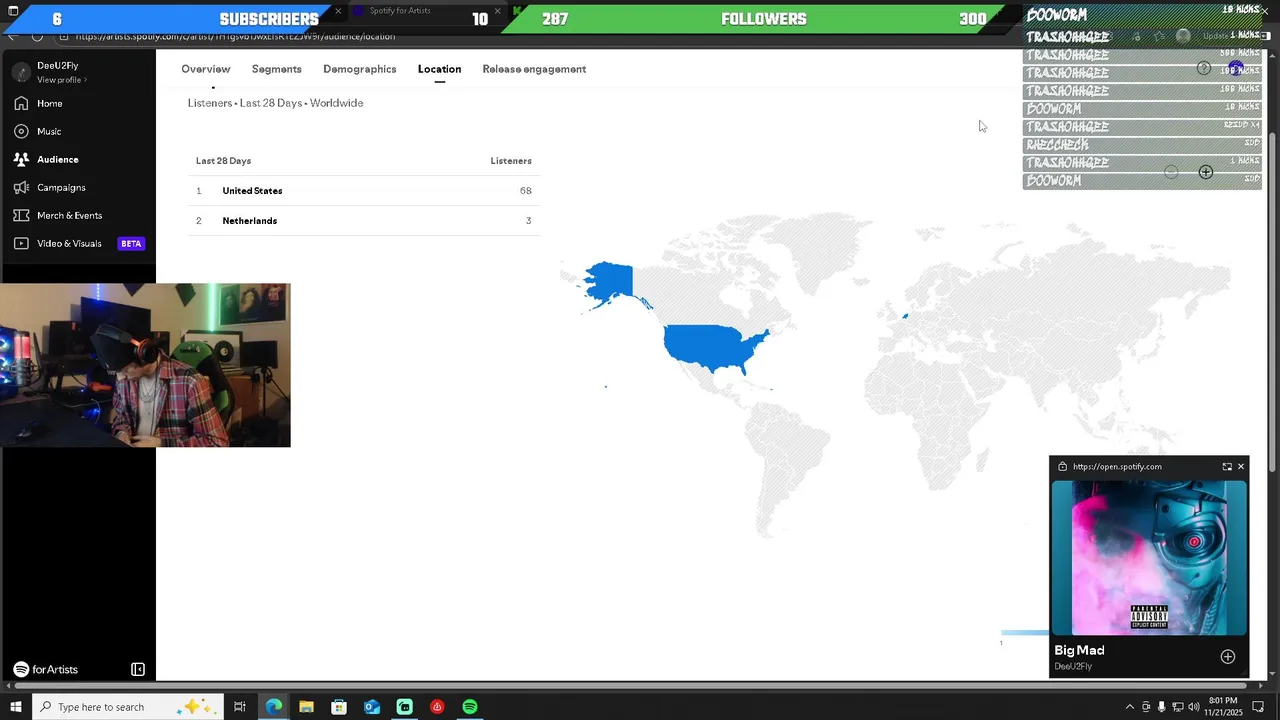Switch to the Overview tab

point(206,69)
